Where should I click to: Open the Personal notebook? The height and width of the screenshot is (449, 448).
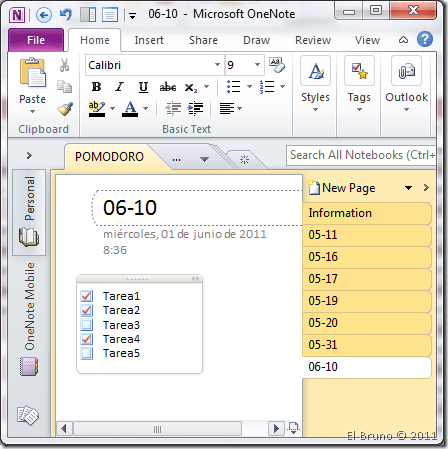29,212
